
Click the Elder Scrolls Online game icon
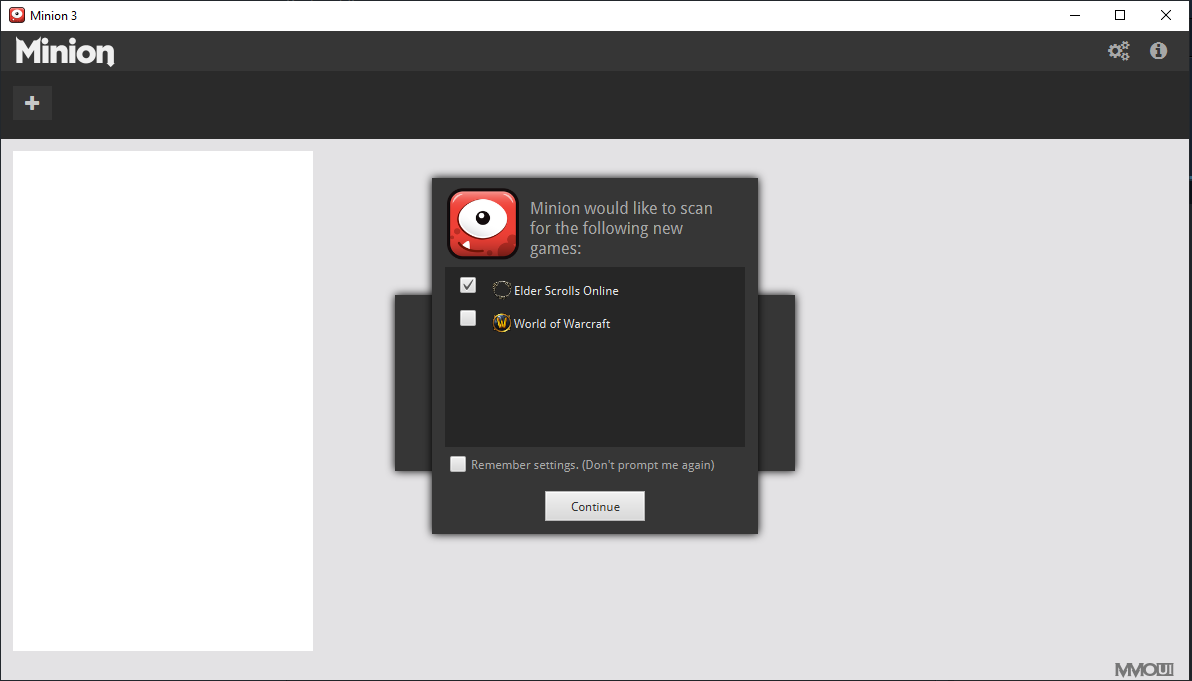coord(502,290)
